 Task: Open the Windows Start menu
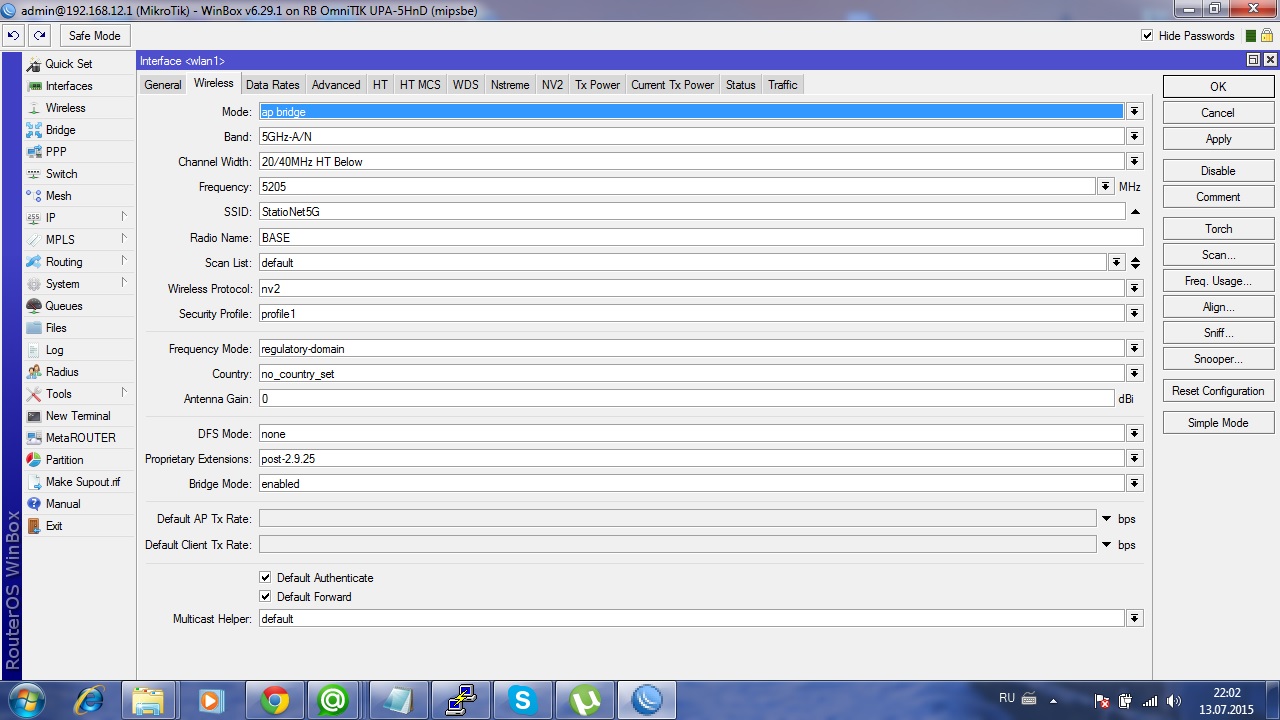tap(26, 700)
